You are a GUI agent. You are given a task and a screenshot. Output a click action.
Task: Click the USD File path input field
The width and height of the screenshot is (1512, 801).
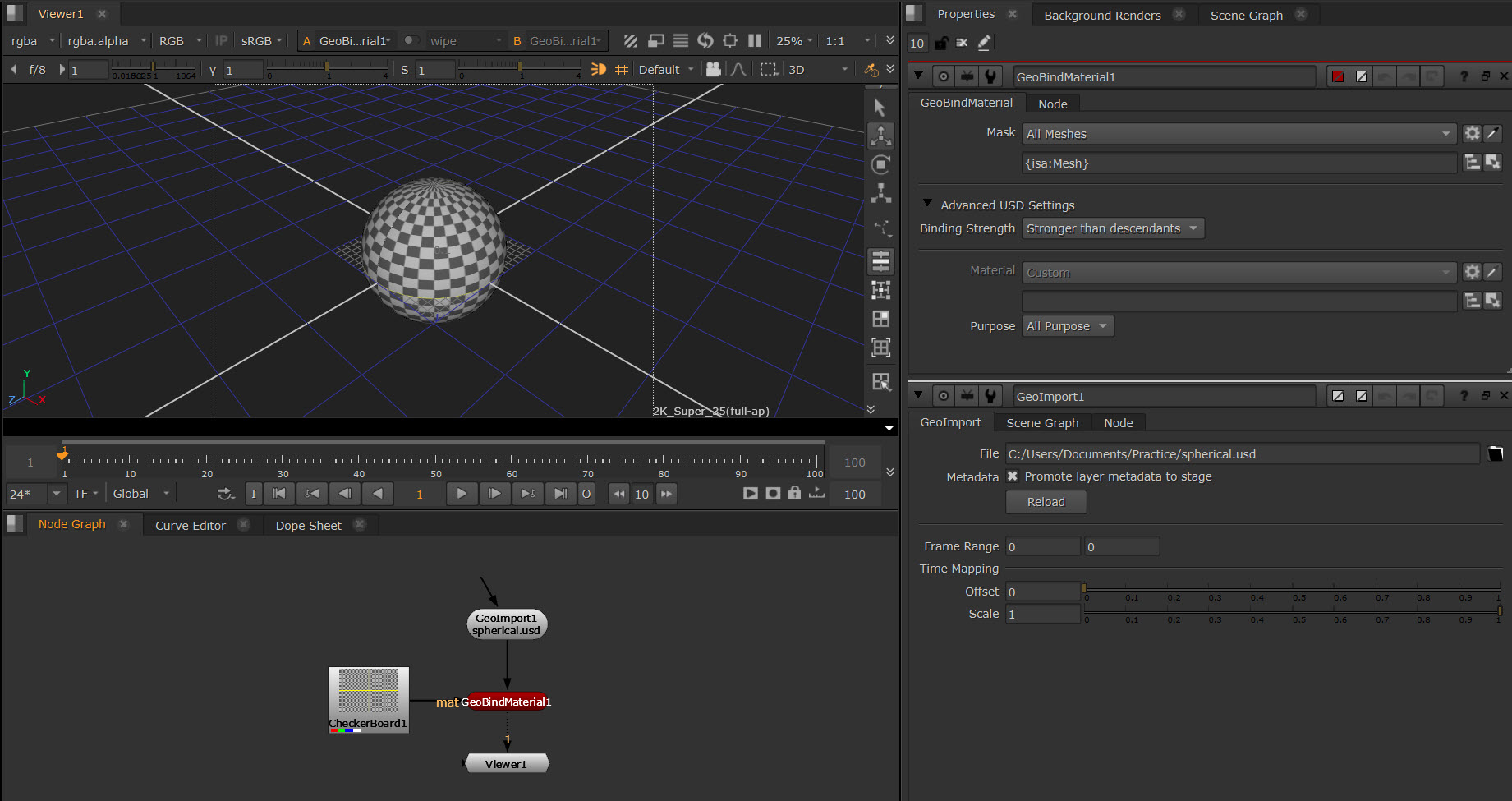tap(1241, 454)
